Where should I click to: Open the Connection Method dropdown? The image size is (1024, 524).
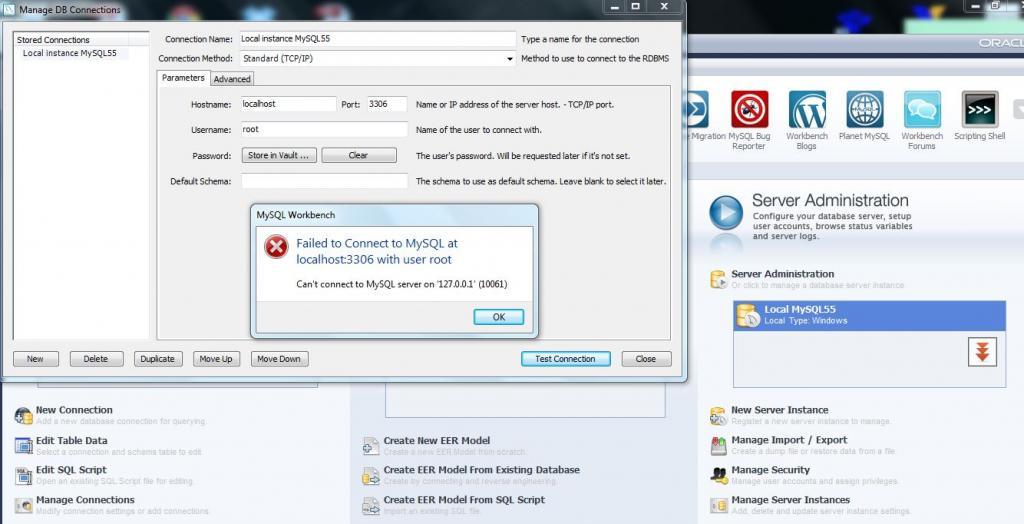coord(378,58)
